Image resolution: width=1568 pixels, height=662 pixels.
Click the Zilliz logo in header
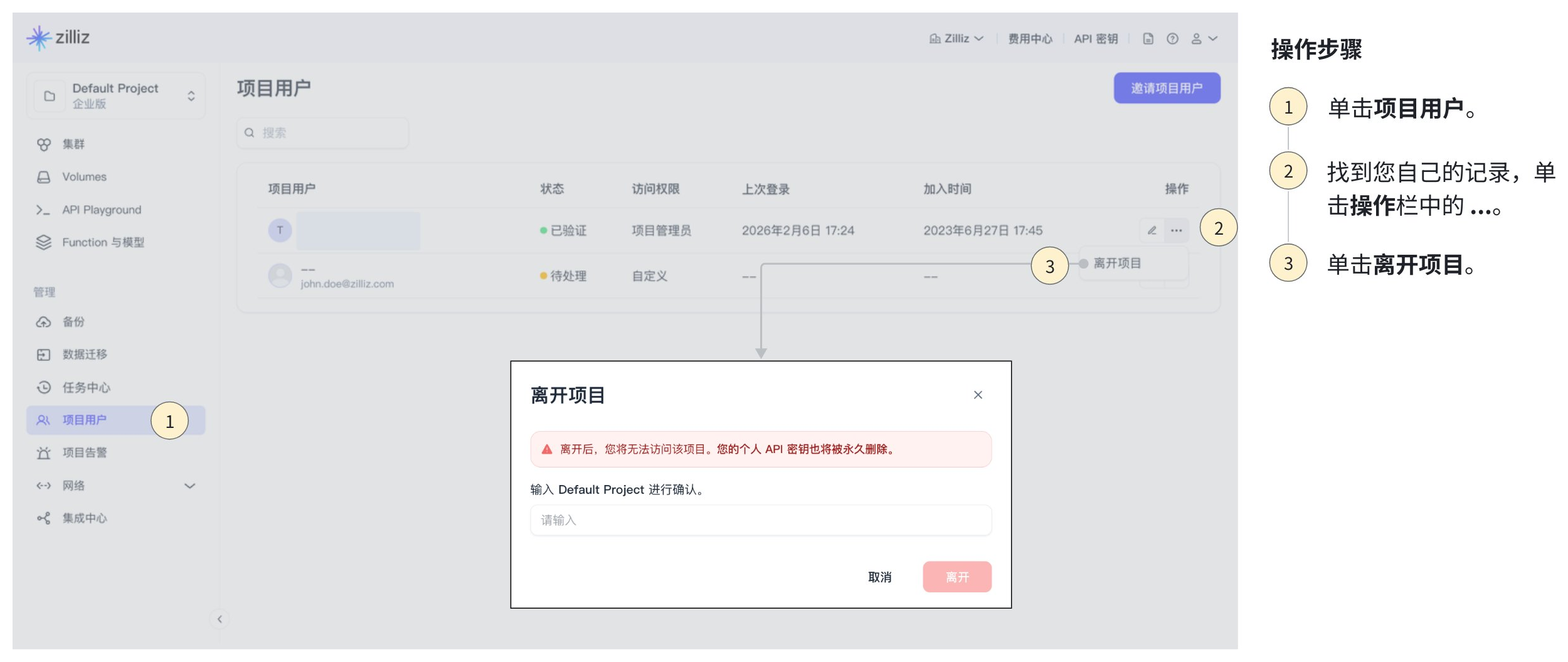(58, 38)
